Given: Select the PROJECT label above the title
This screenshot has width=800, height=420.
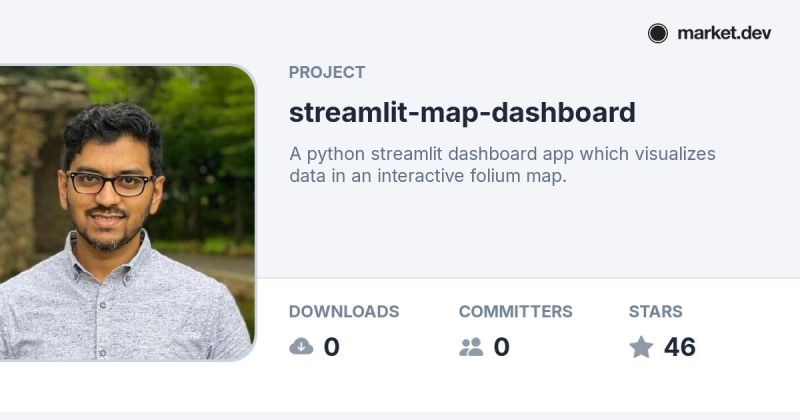Looking at the screenshot, I should pyautogui.click(x=327, y=72).
